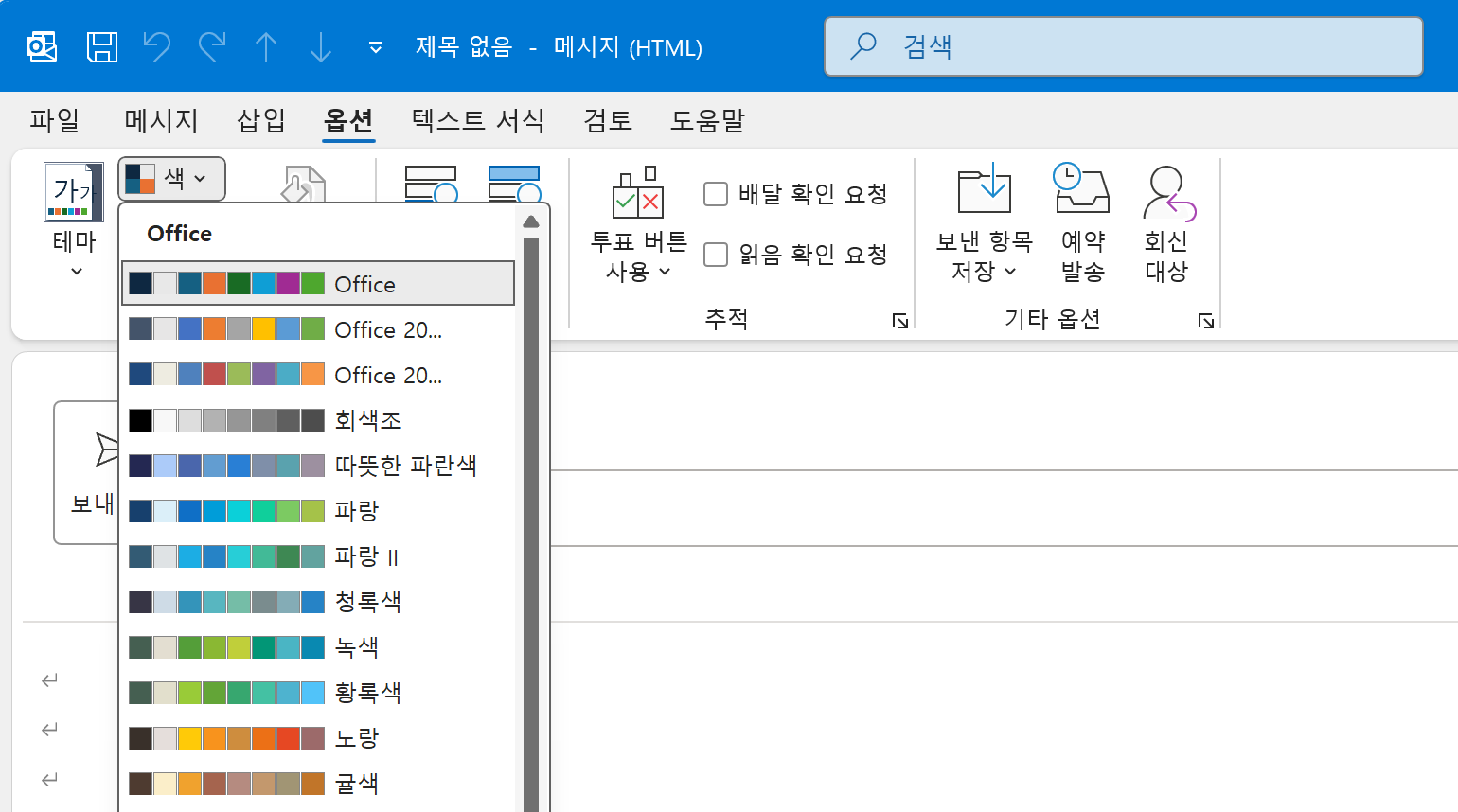Undo the last action

pyautogui.click(x=156, y=46)
